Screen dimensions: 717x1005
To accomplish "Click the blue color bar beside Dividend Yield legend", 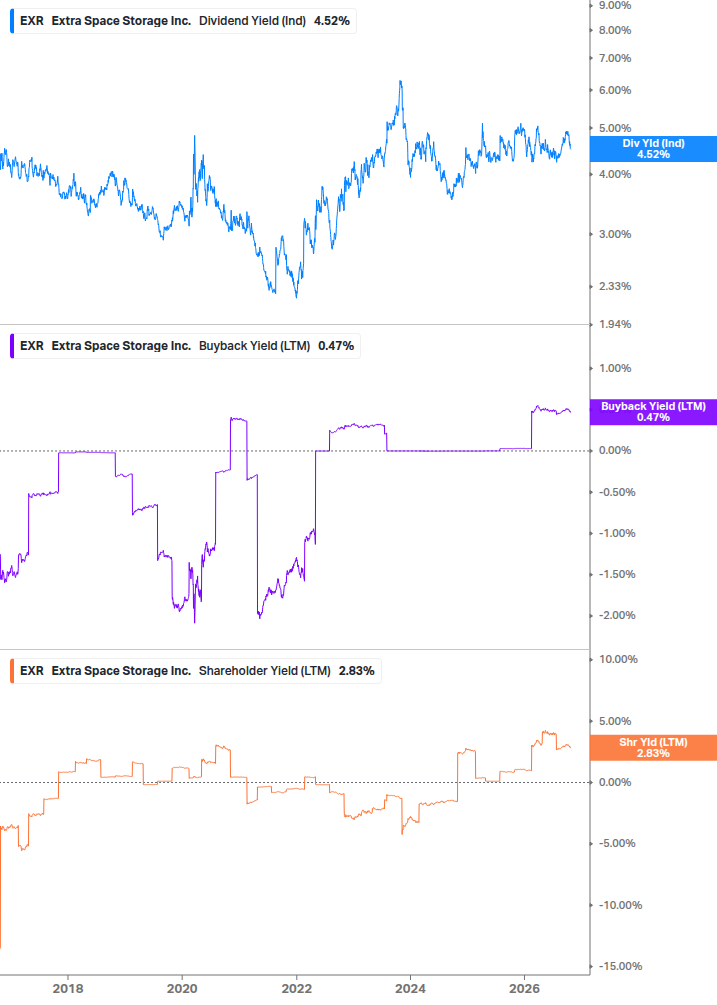I will coord(12,21).
